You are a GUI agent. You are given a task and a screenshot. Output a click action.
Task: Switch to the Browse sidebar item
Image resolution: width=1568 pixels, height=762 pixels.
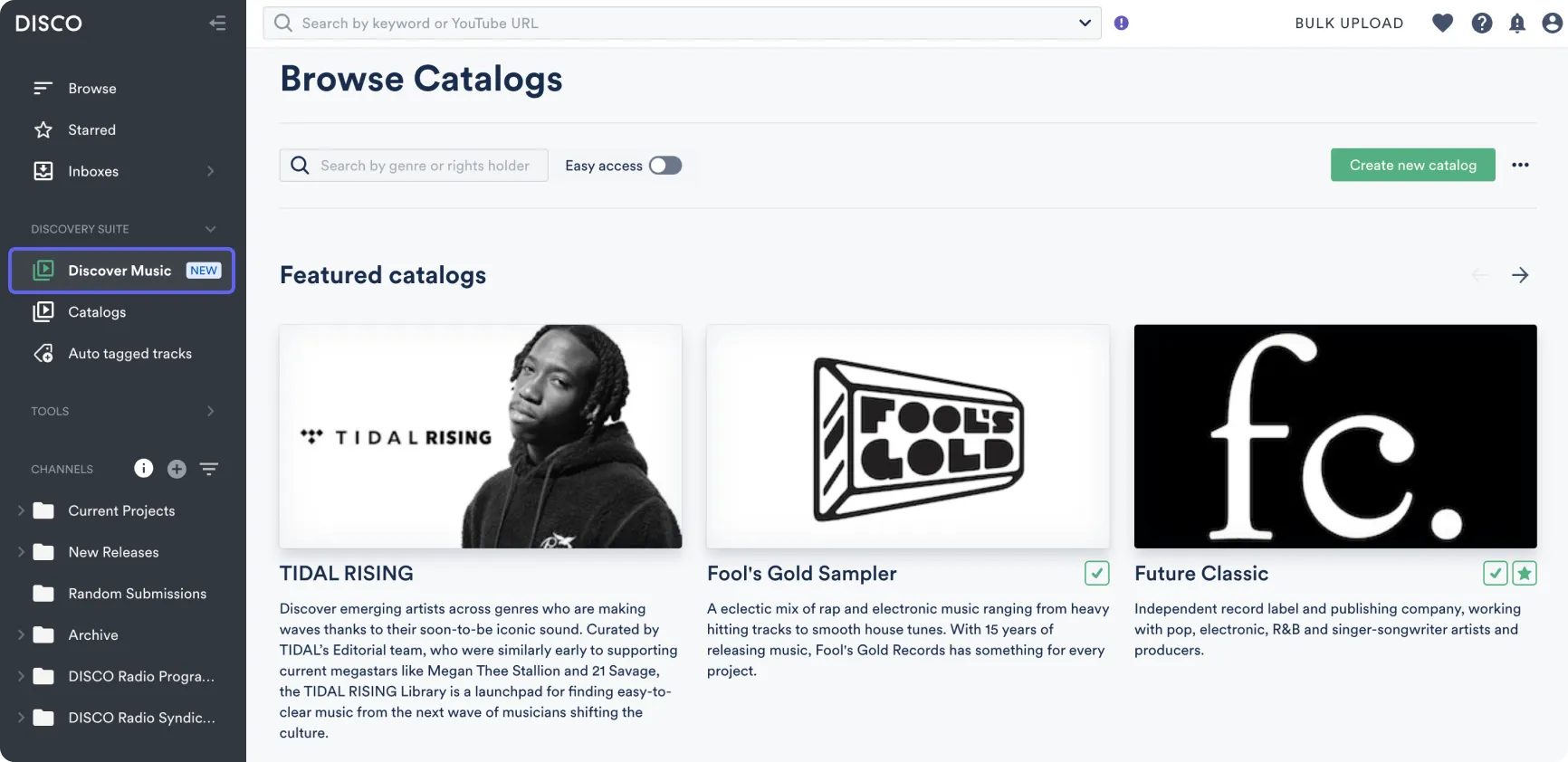pyautogui.click(x=92, y=88)
